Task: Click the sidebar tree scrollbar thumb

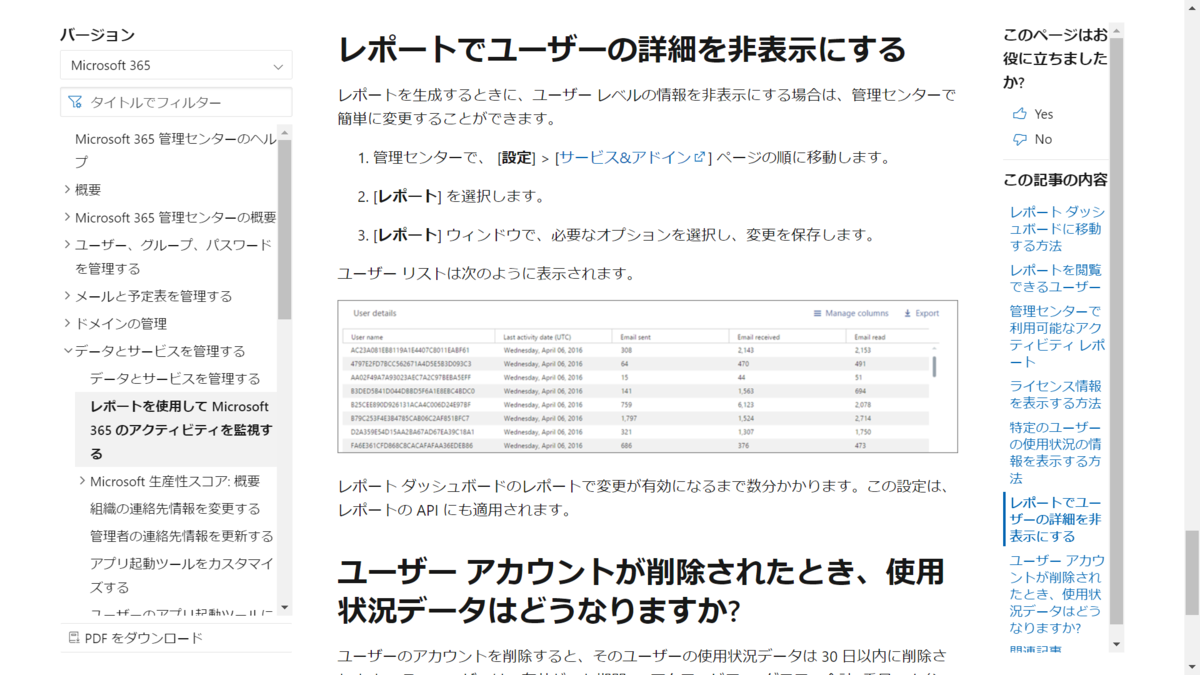Action: point(285,229)
